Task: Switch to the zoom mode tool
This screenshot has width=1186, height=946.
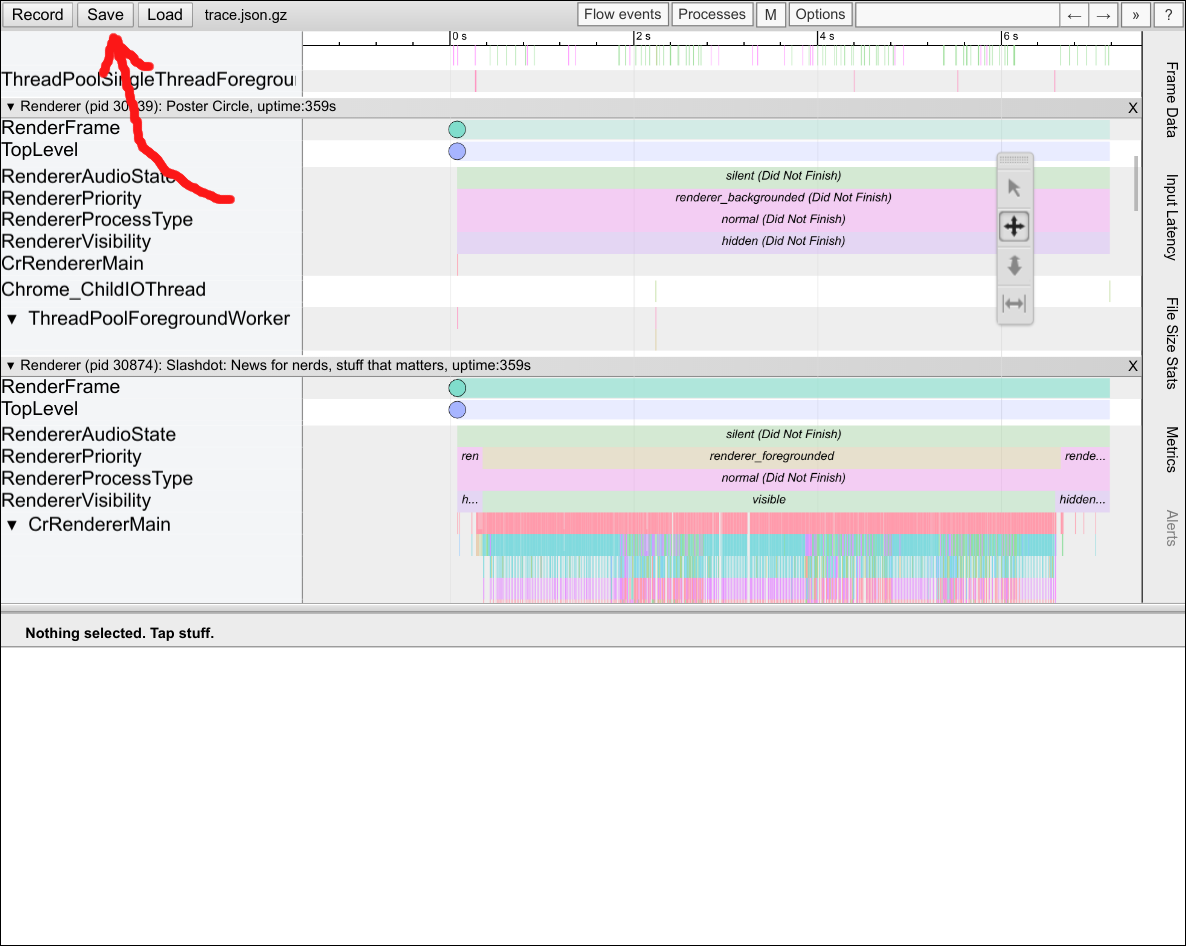Action: 1014,265
